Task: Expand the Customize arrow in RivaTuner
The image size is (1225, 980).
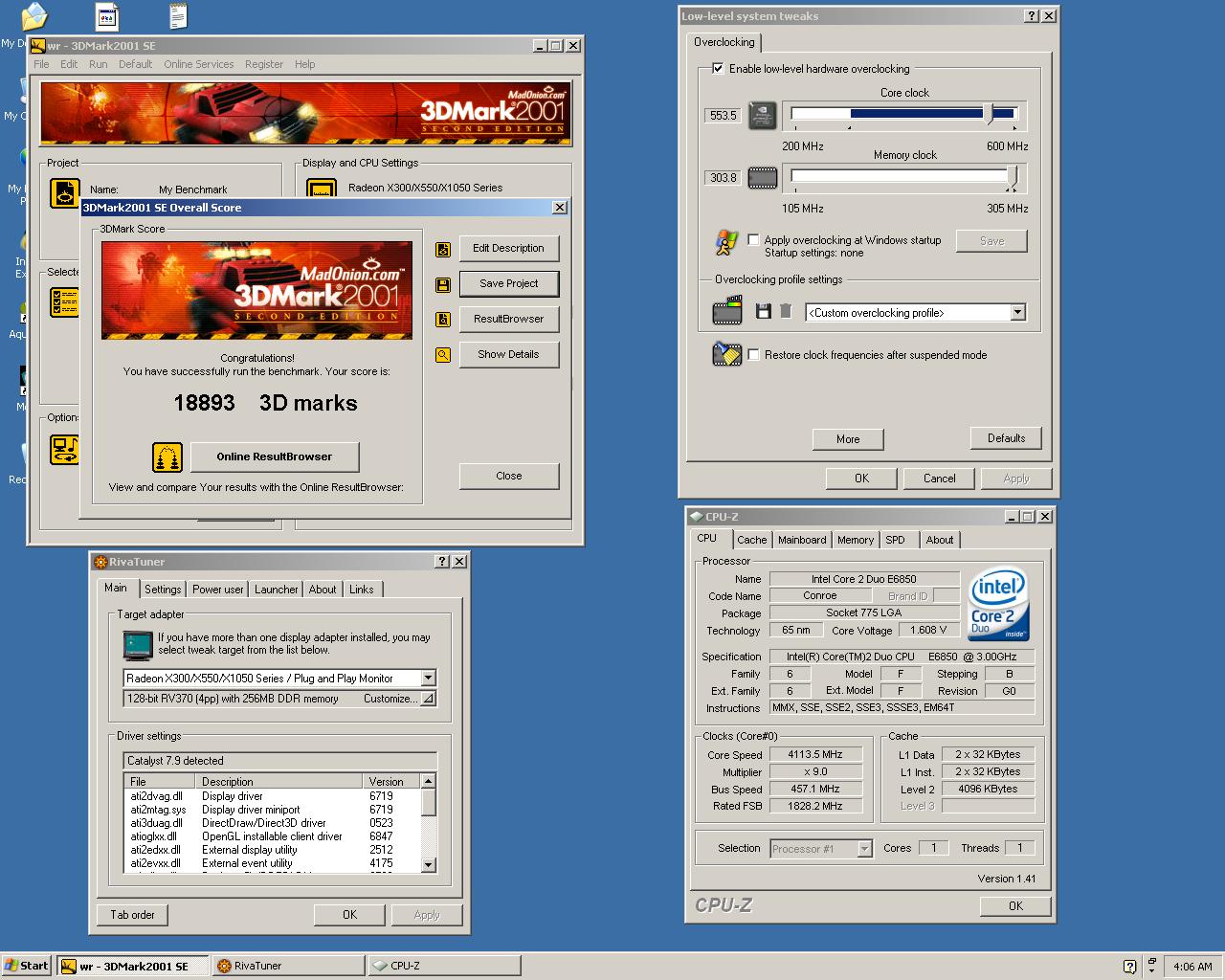Action: pyautogui.click(x=428, y=699)
